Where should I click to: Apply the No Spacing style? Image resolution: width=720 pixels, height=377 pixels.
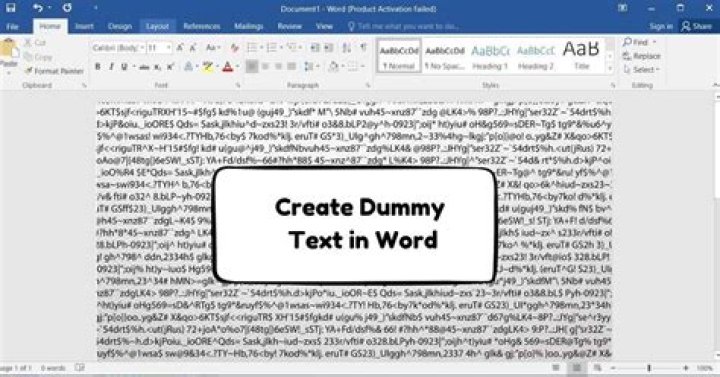pos(444,56)
